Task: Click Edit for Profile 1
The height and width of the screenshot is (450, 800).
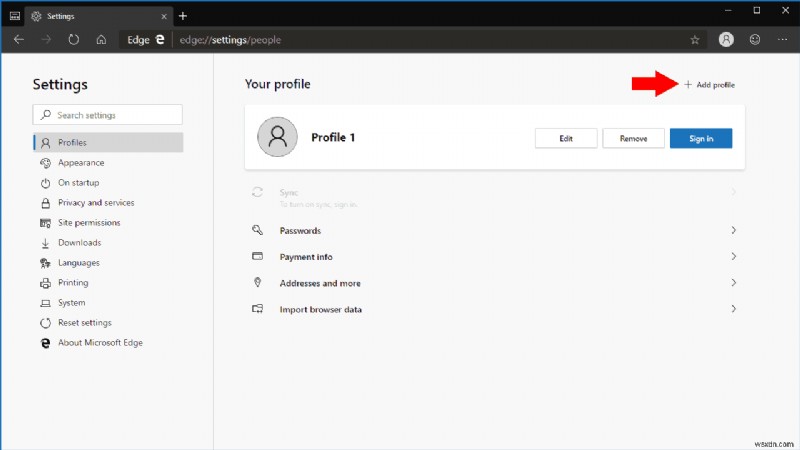Action: (x=566, y=138)
